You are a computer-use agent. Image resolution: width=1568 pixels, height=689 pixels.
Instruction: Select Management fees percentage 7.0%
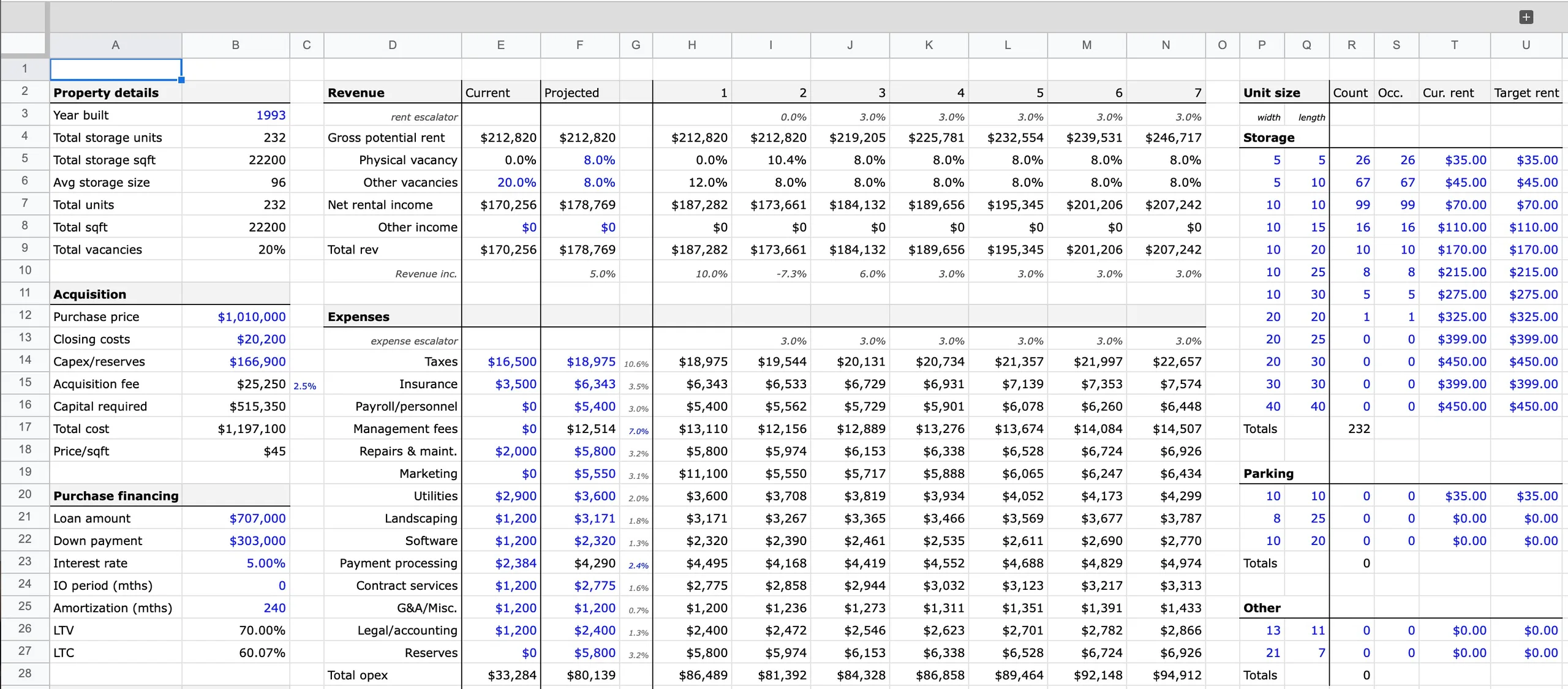(x=638, y=431)
